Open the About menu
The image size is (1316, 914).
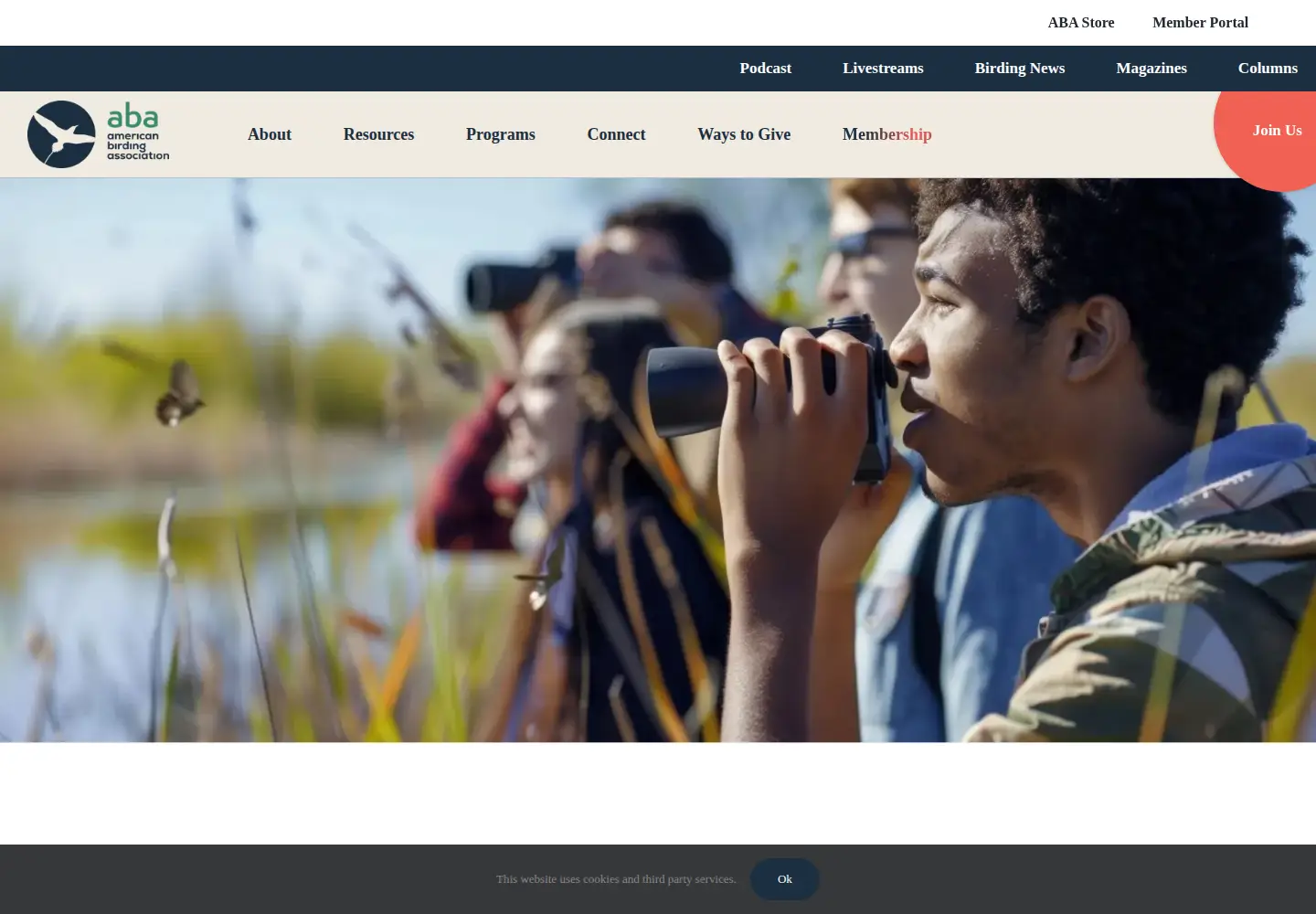270,134
